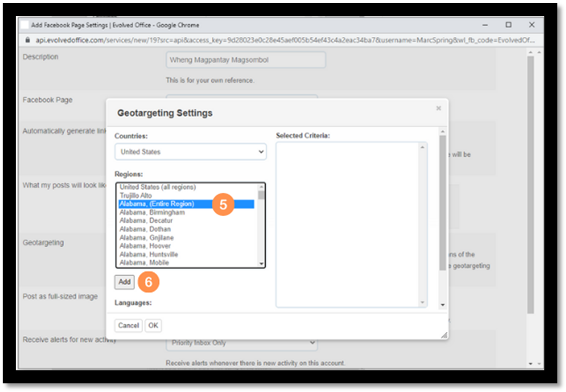The image size is (566, 392).
Task: Click the Regions list scrollbar thumb
Action: [x=261, y=195]
